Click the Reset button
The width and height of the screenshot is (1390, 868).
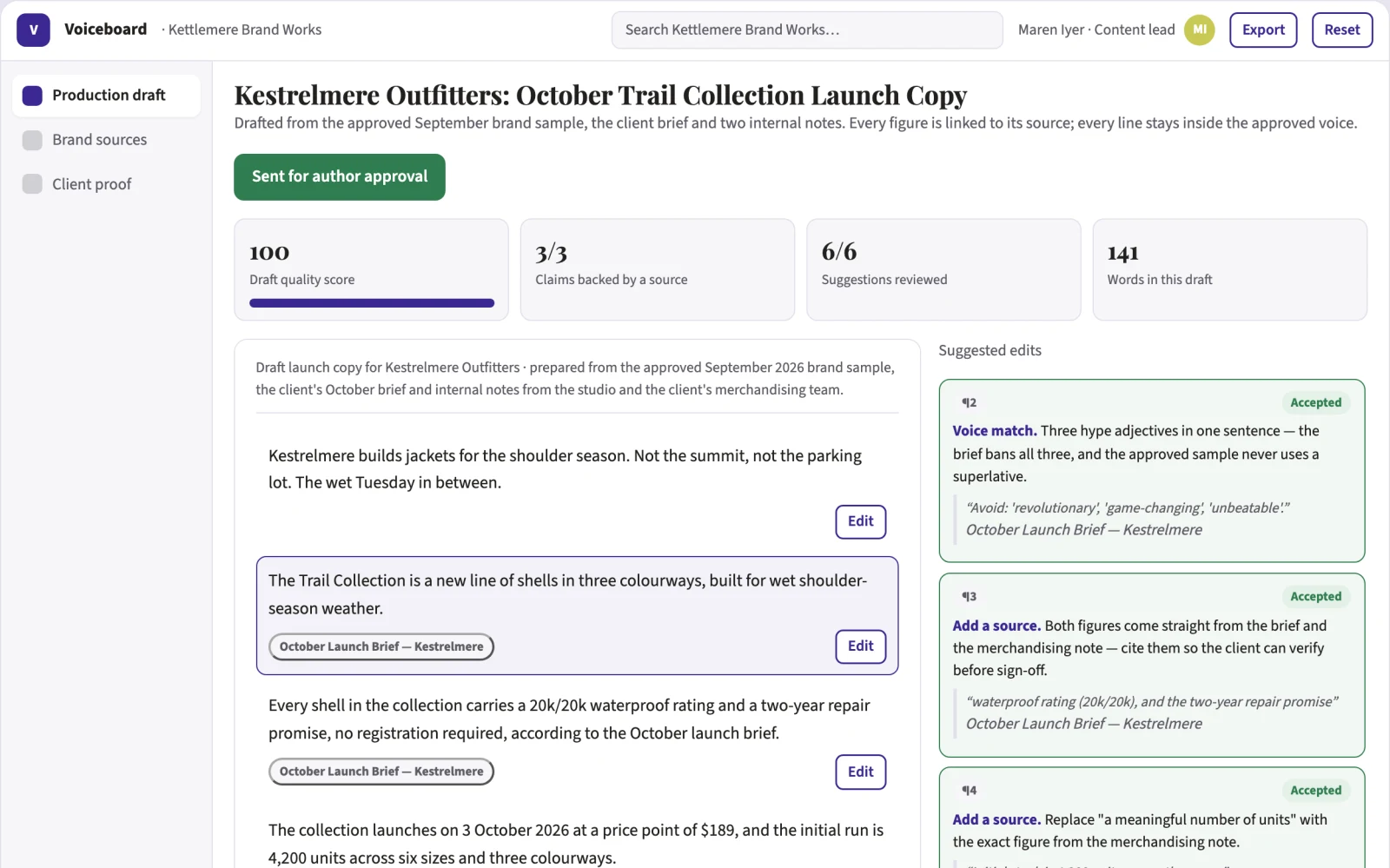pyautogui.click(x=1342, y=30)
